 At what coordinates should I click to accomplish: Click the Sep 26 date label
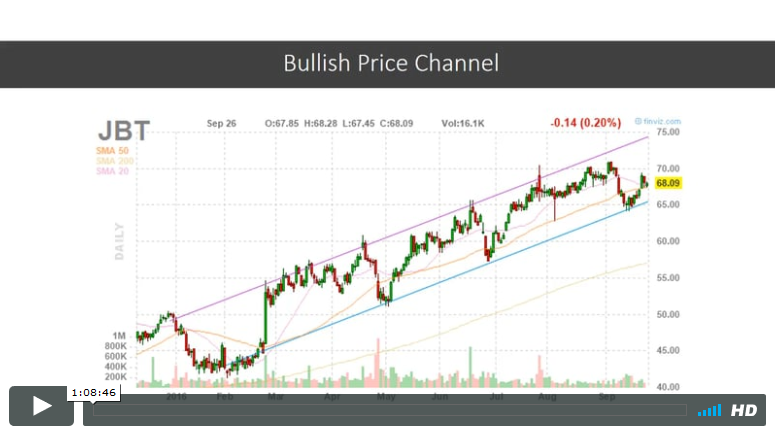pos(221,123)
